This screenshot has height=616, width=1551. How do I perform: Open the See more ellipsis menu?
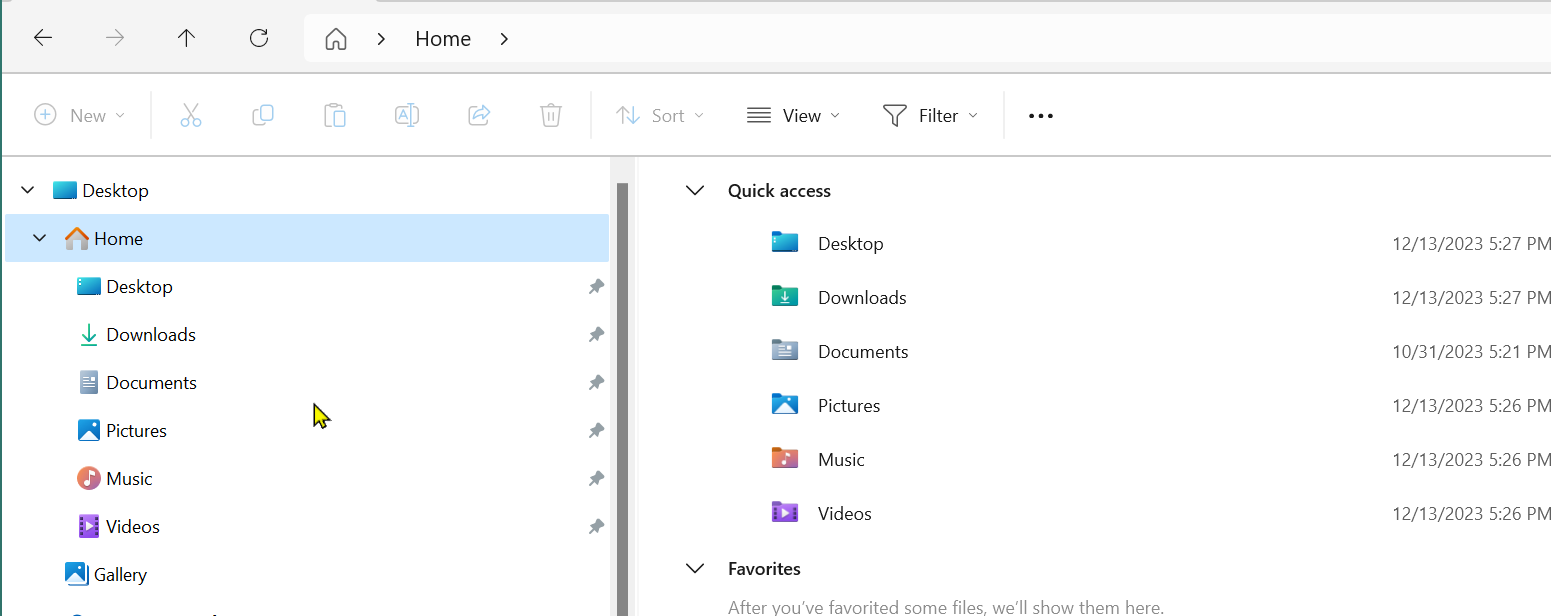(x=1040, y=115)
